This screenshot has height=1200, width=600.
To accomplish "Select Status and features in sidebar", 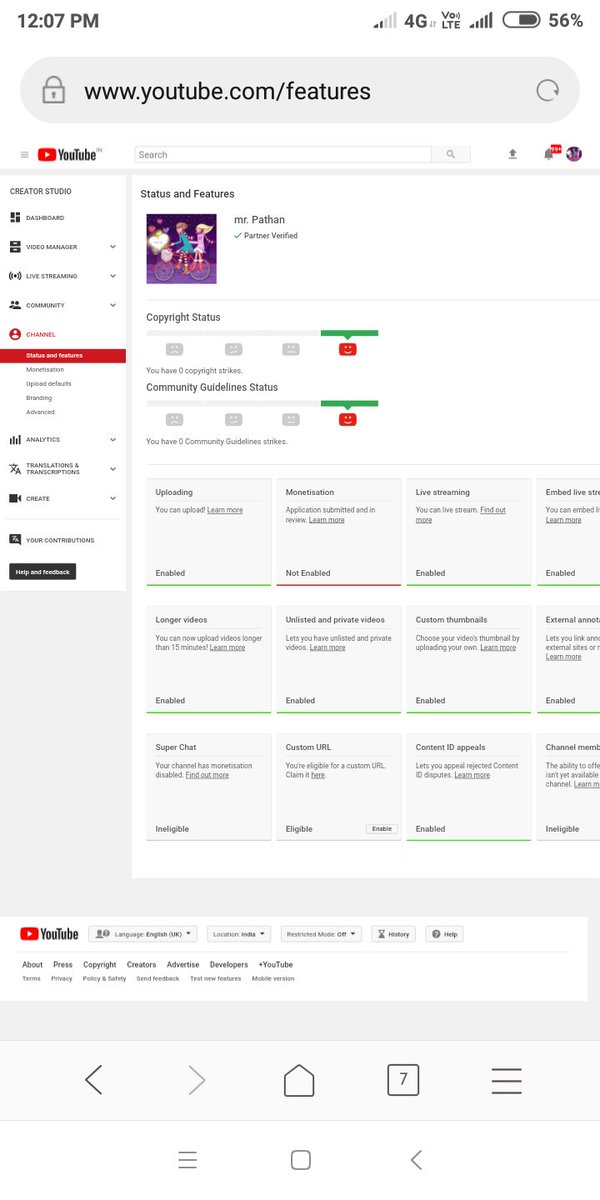I will pyautogui.click(x=63, y=355).
